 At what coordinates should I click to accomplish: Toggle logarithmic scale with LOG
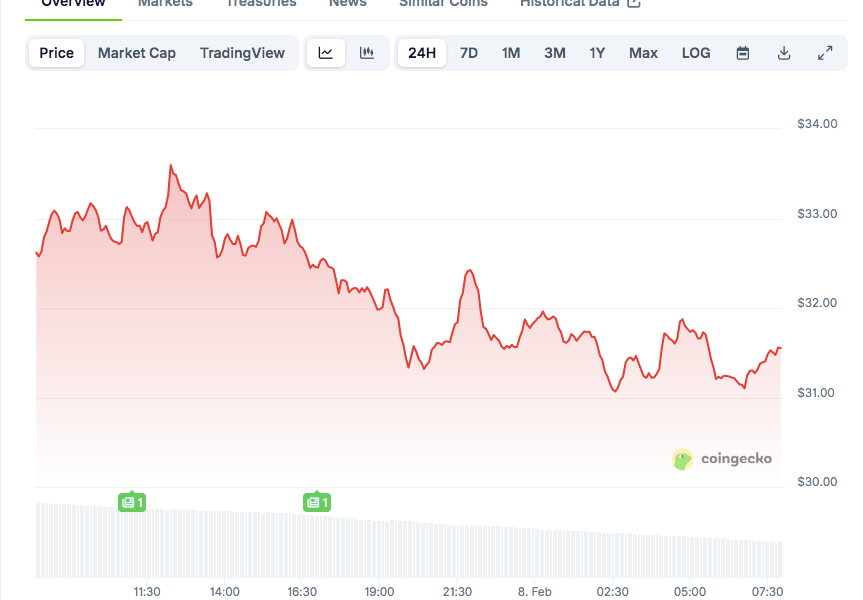[696, 52]
